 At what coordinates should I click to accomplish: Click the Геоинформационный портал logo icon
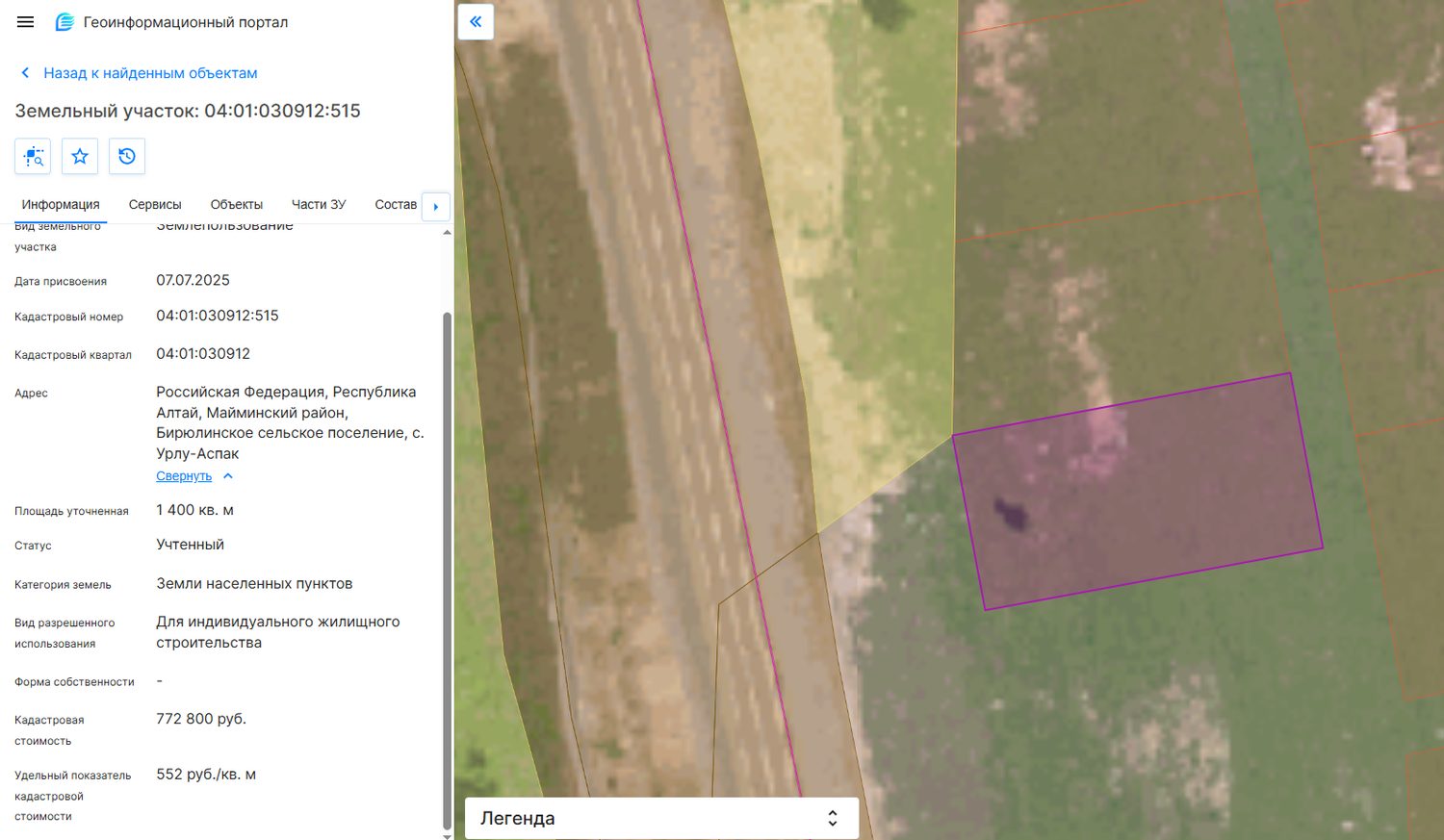[64, 22]
